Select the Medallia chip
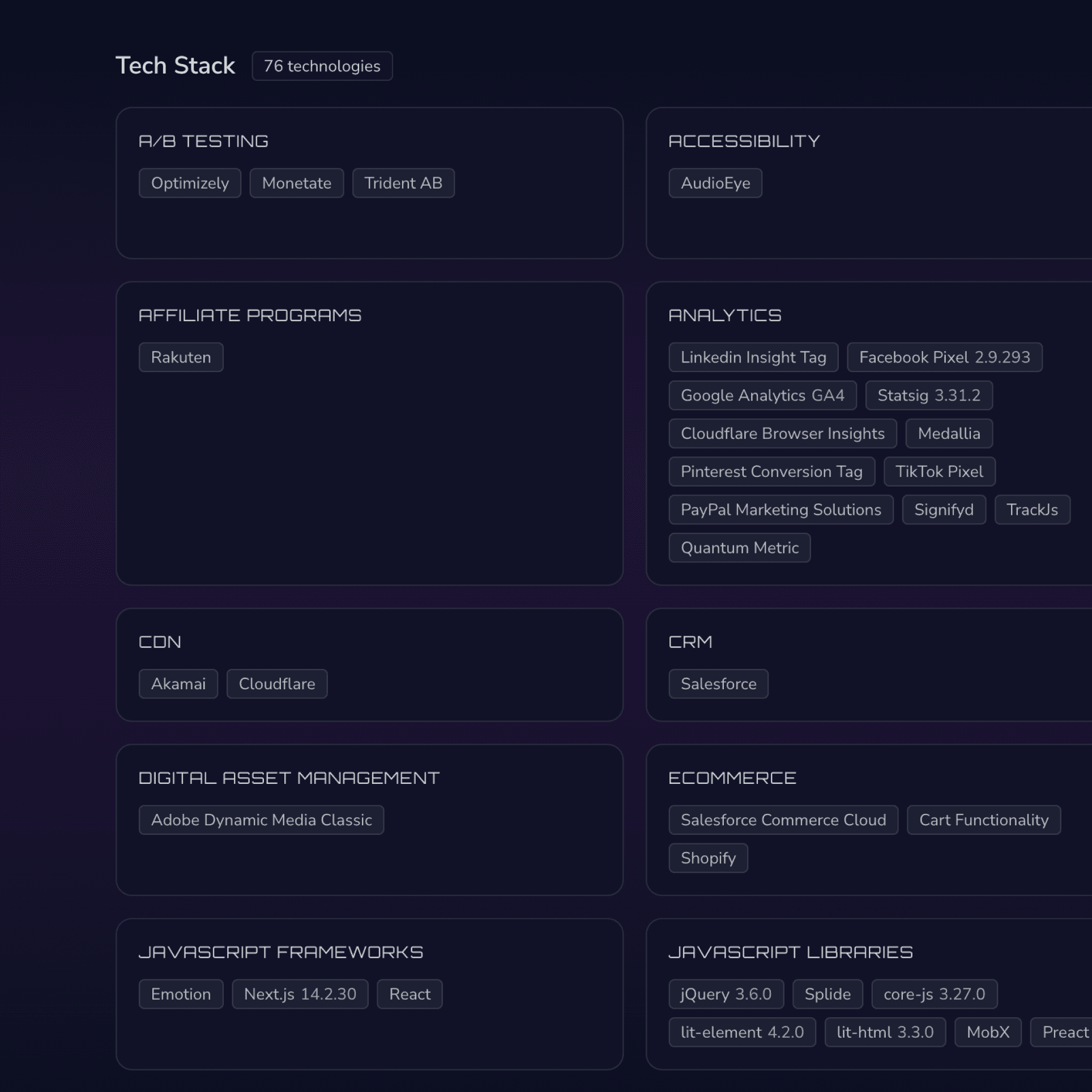Image resolution: width=1092 pixels, height=1092 pixels. pos(949,433)
